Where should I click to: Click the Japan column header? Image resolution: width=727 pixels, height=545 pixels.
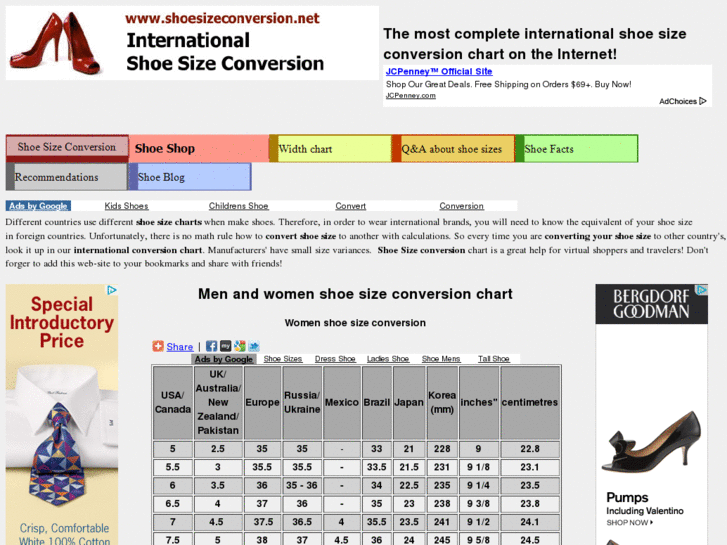pyautogui.click(x=409, y=402)
